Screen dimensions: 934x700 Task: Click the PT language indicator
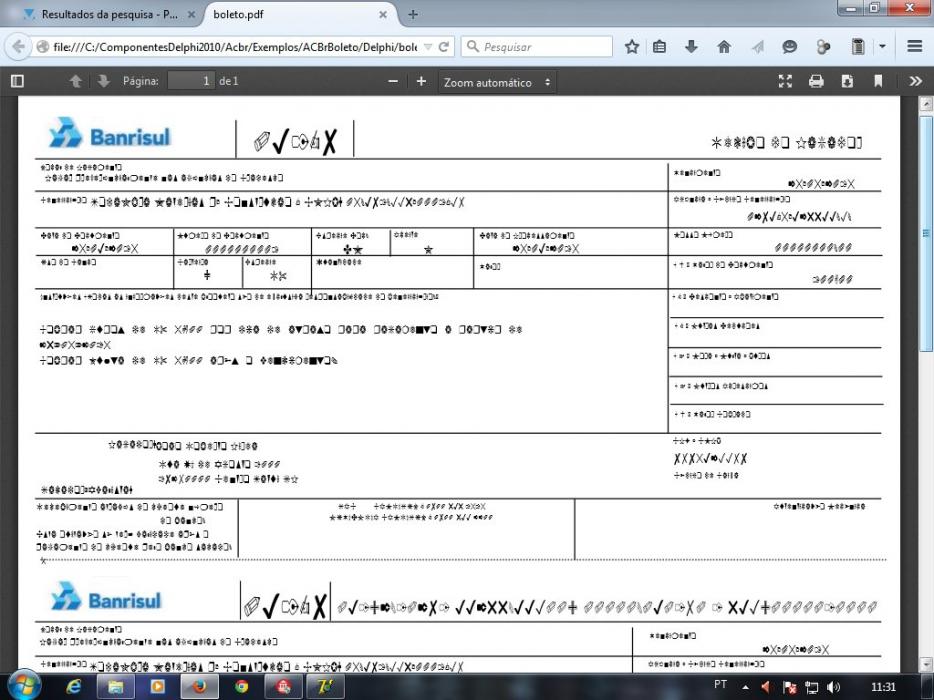pos(720,685)
